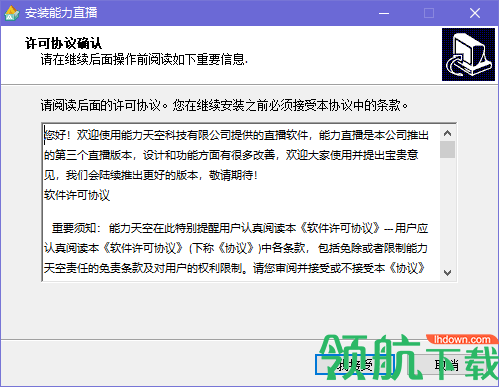Image resolution: width=499 pixels, height=387 pixels.
Task: Click the license line starting 的第三个直播版本
Action: [231, 155]
